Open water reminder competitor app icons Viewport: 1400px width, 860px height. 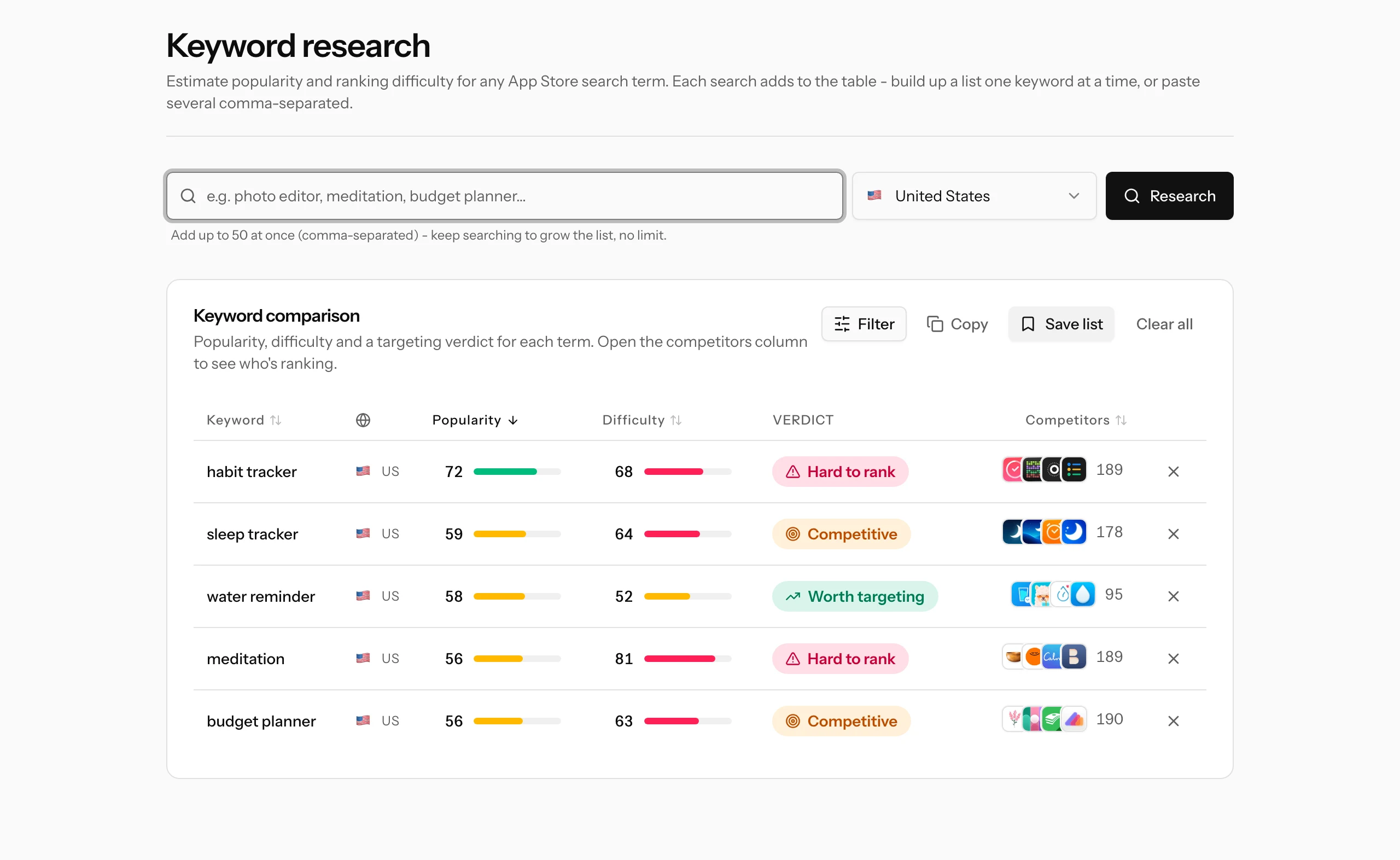(x=1053, y=594)
